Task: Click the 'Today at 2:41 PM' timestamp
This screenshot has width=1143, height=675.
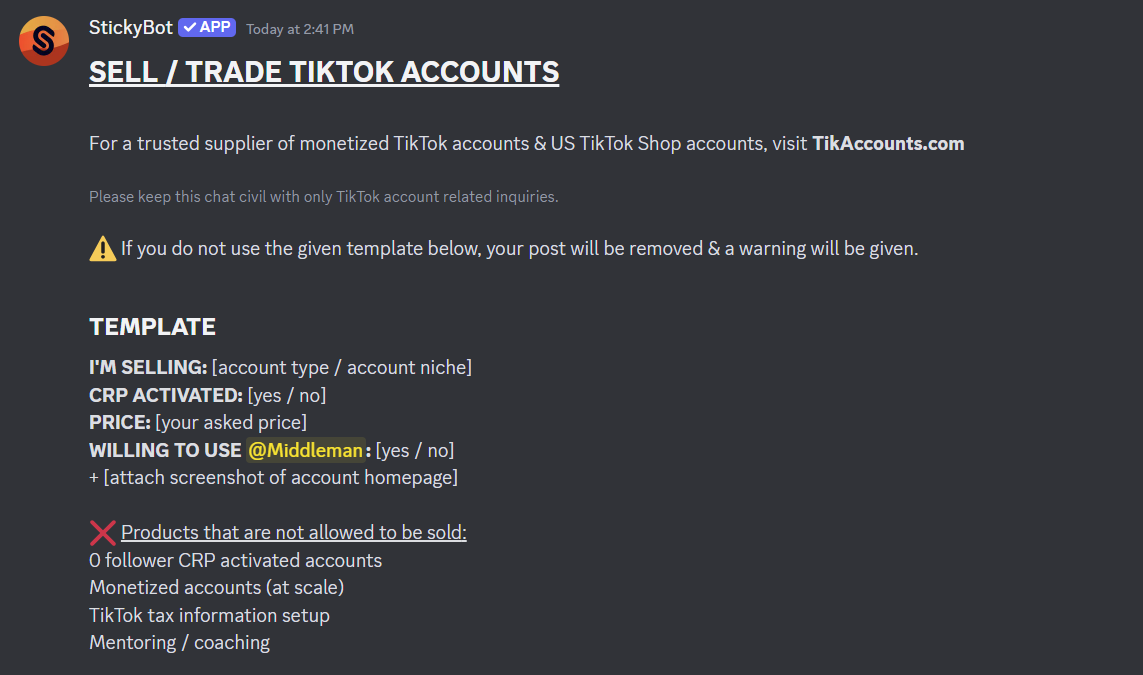Action: tap(299, 29)
